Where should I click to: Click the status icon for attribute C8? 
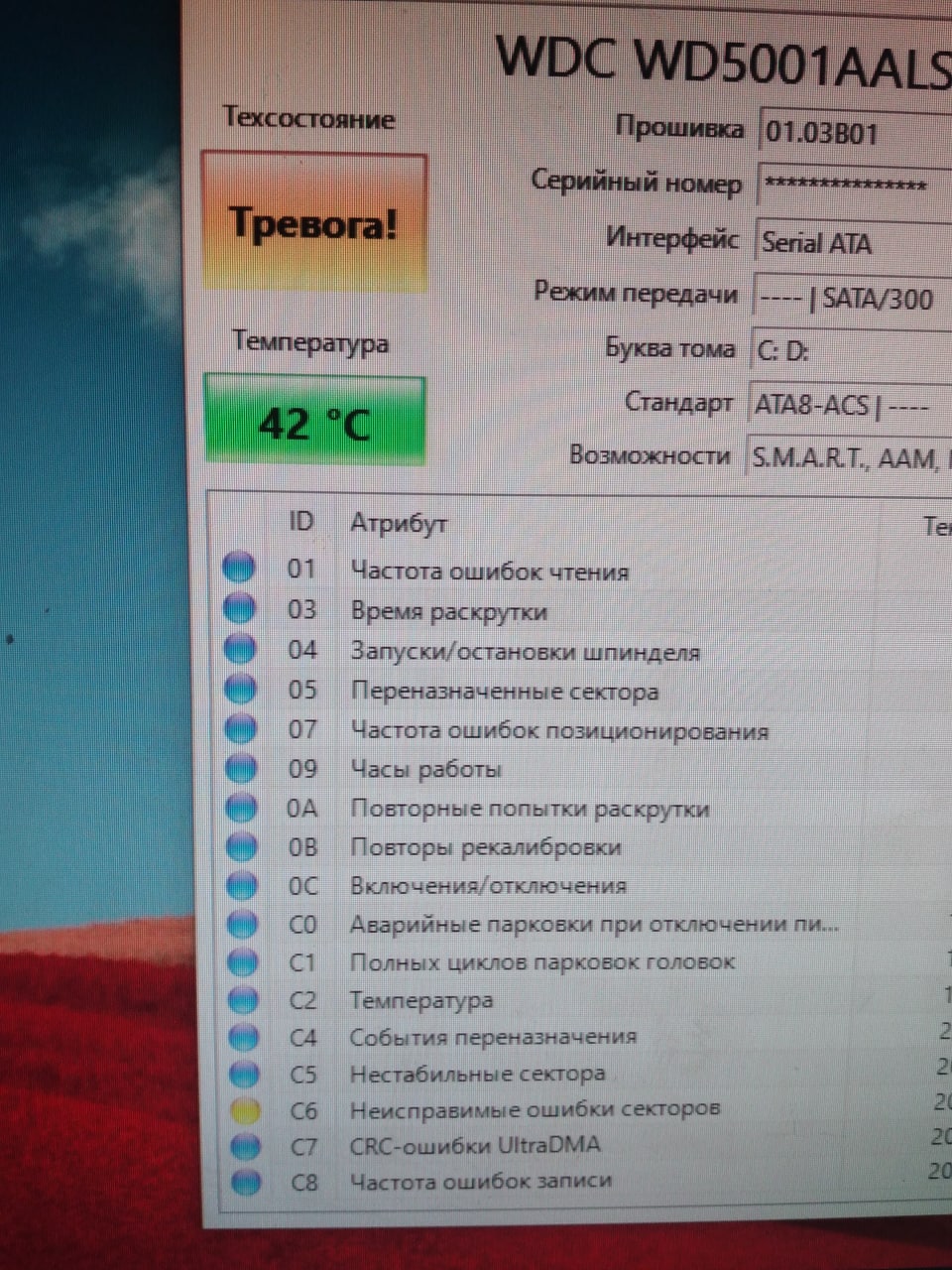point(245,1182)
